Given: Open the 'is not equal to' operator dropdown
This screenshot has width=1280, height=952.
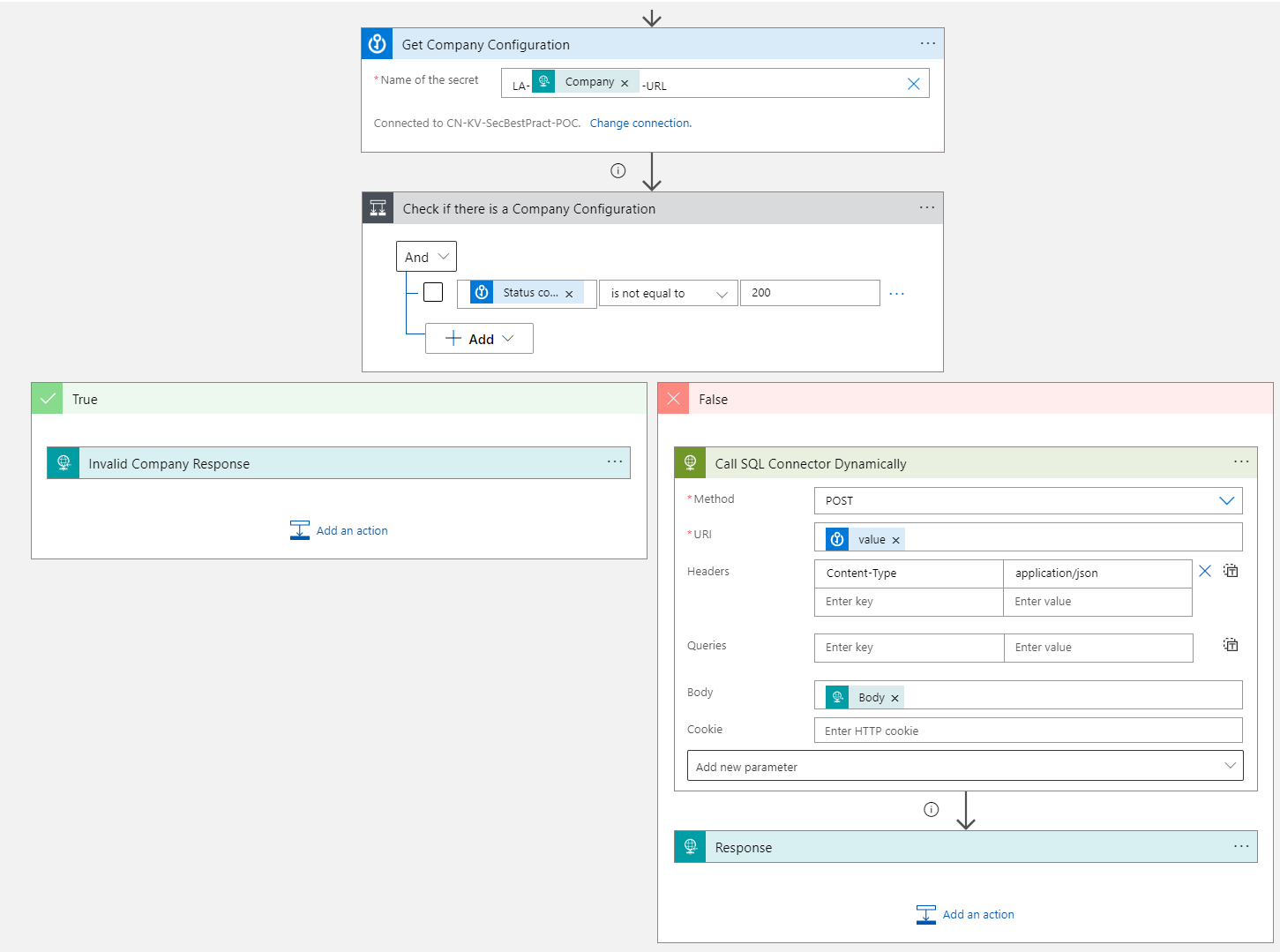Looking at the screenshot, I should (x=669, y=293).
